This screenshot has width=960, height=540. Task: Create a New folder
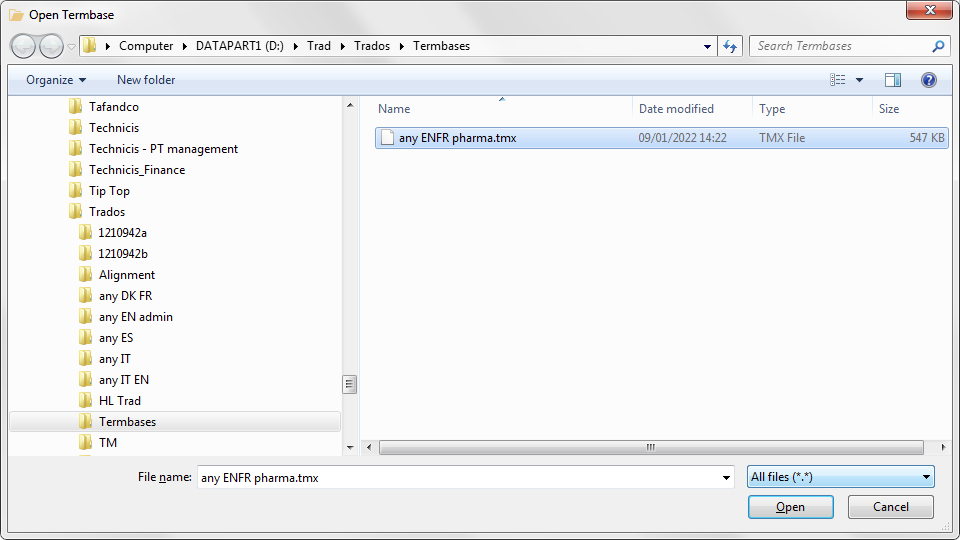[x=146, y=80]
